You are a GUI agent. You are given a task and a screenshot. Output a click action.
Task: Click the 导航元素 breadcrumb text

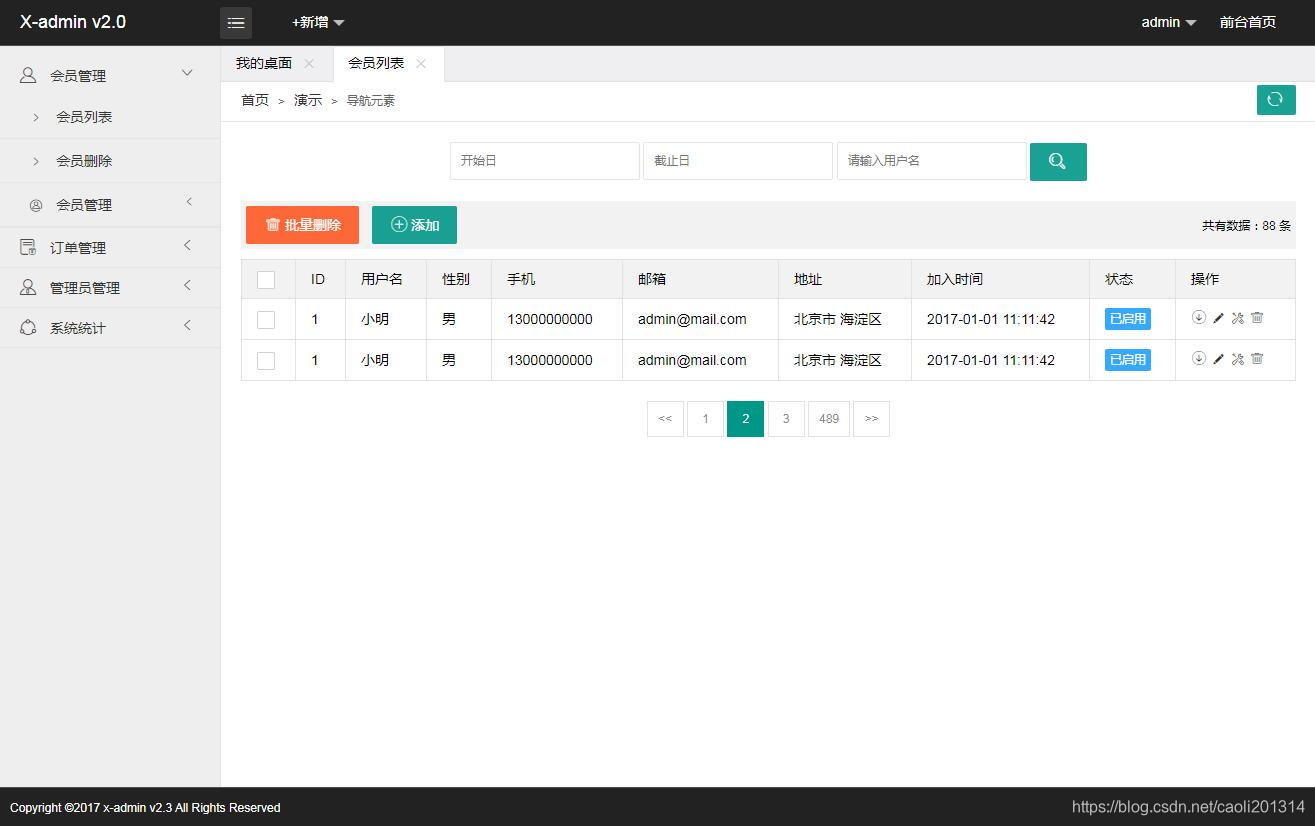371,101
